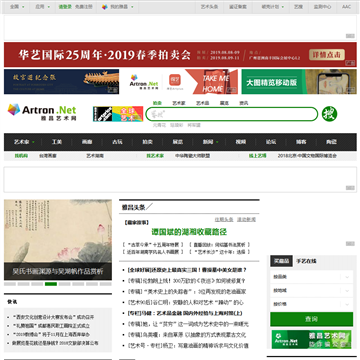Open 拍卖 in main navigation bar

tap(147, 142)
